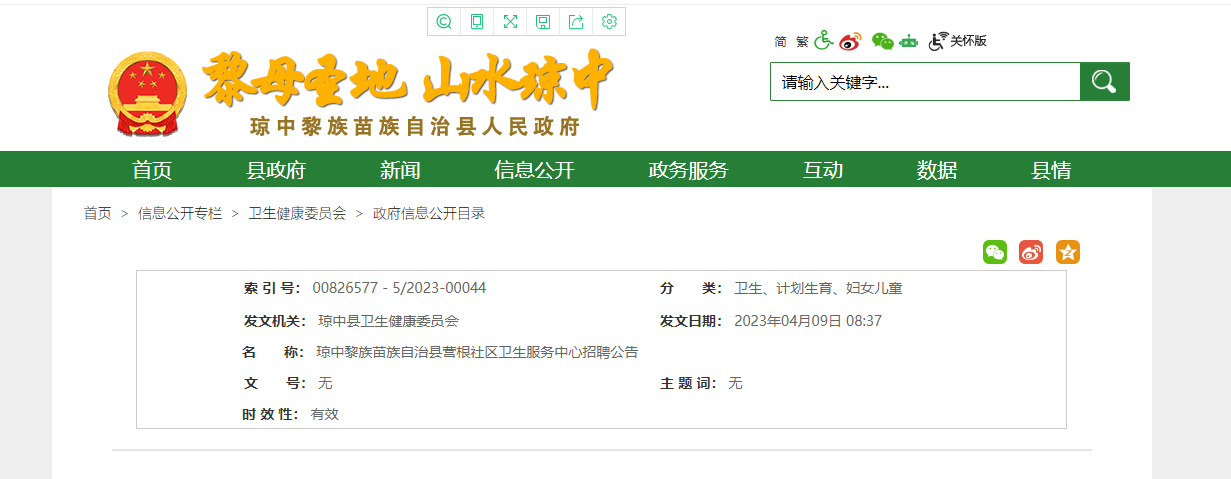1231x479 pixels.
Task: Share the article to QZone
Action: click(1068, 252)
